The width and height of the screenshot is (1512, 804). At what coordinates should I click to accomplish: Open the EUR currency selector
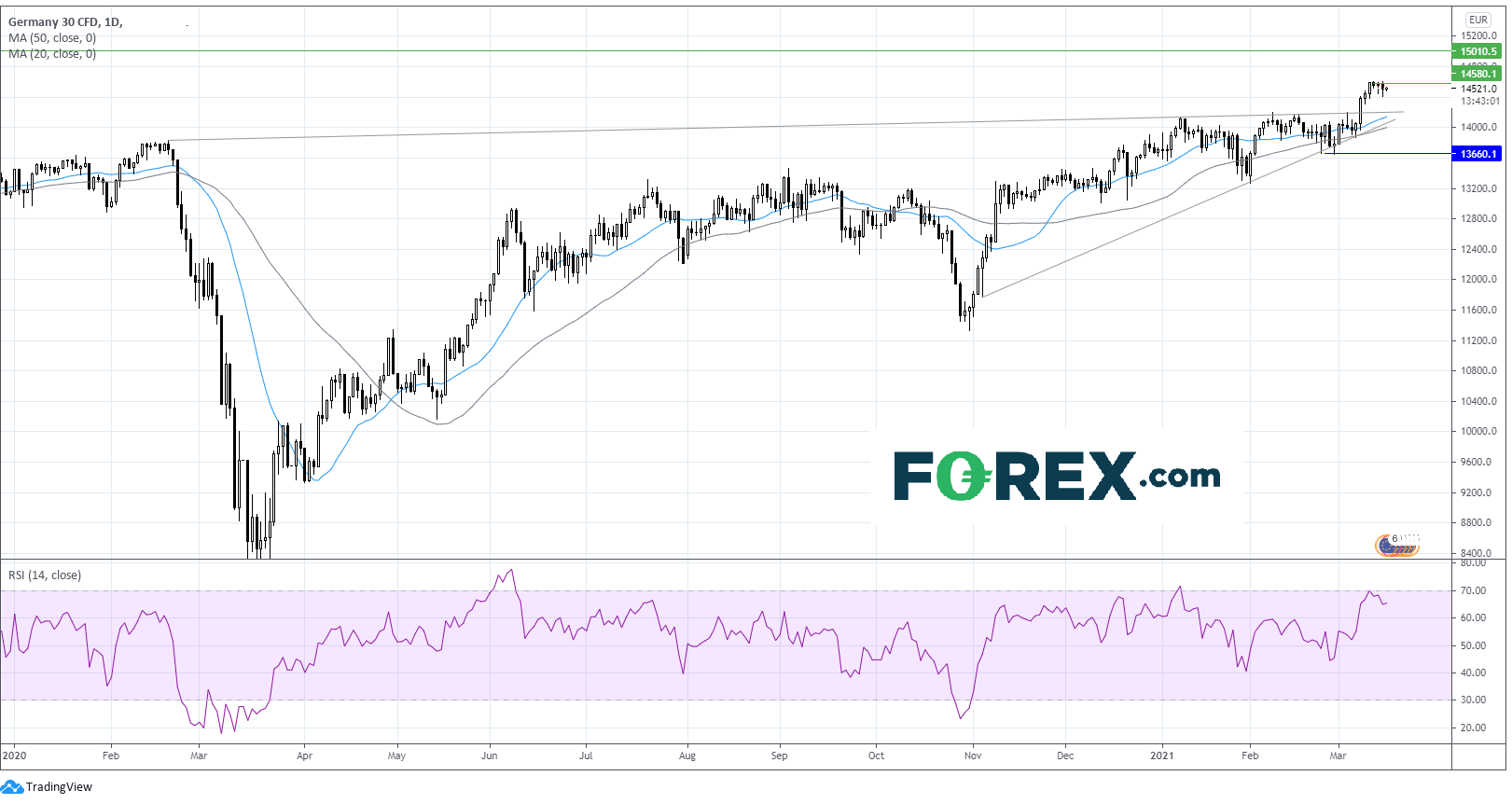[1478, 20]
